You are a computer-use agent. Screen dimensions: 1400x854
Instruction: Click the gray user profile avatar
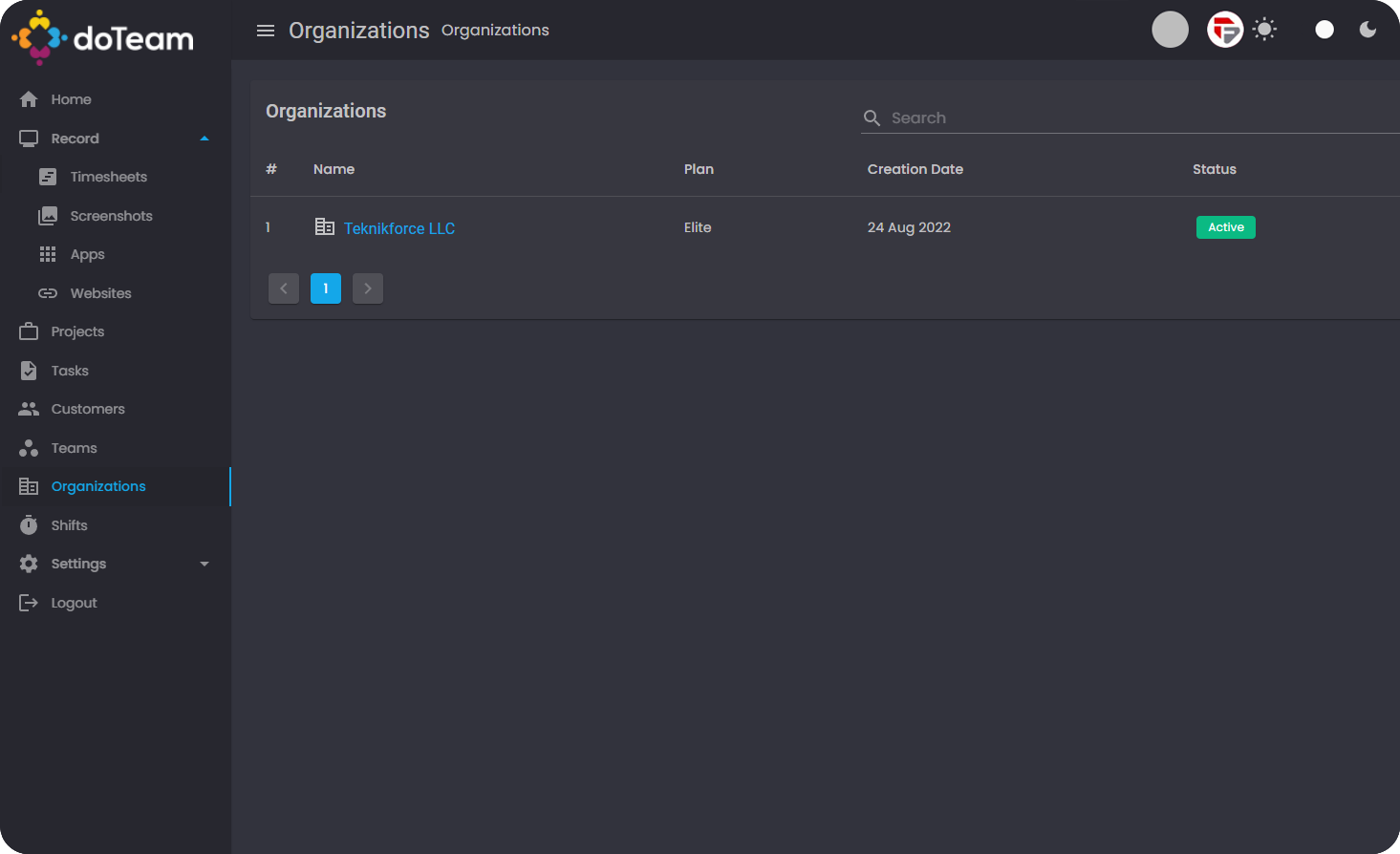click(x=1170, y=30)
